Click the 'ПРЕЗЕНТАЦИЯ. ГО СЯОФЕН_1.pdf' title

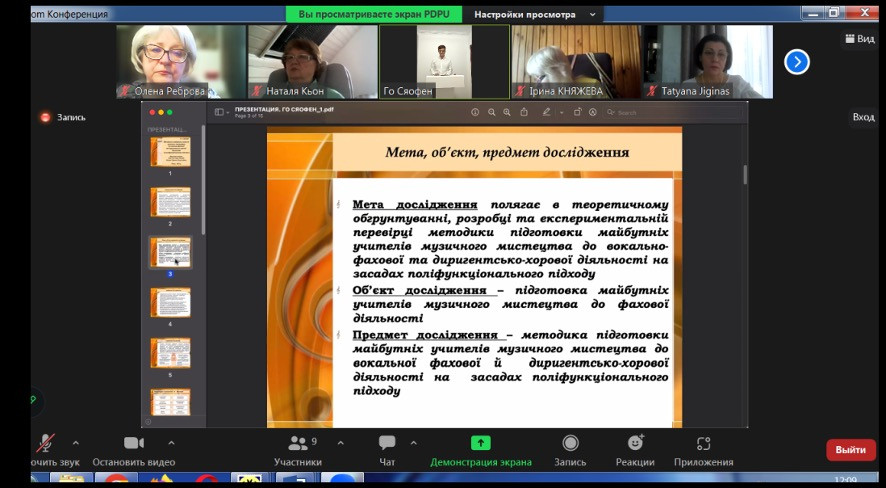click(x=284, y=110)
